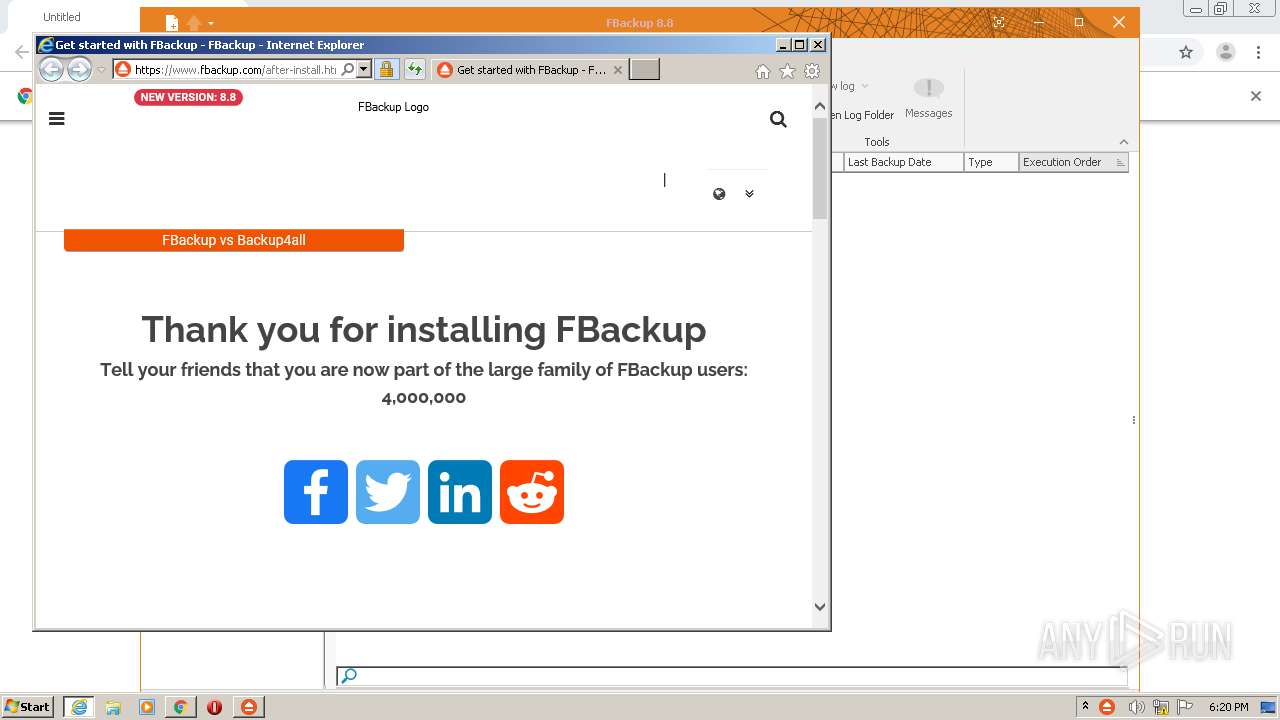
Task: Click the FBackup Logo link
Action: (x=393, y=107)
